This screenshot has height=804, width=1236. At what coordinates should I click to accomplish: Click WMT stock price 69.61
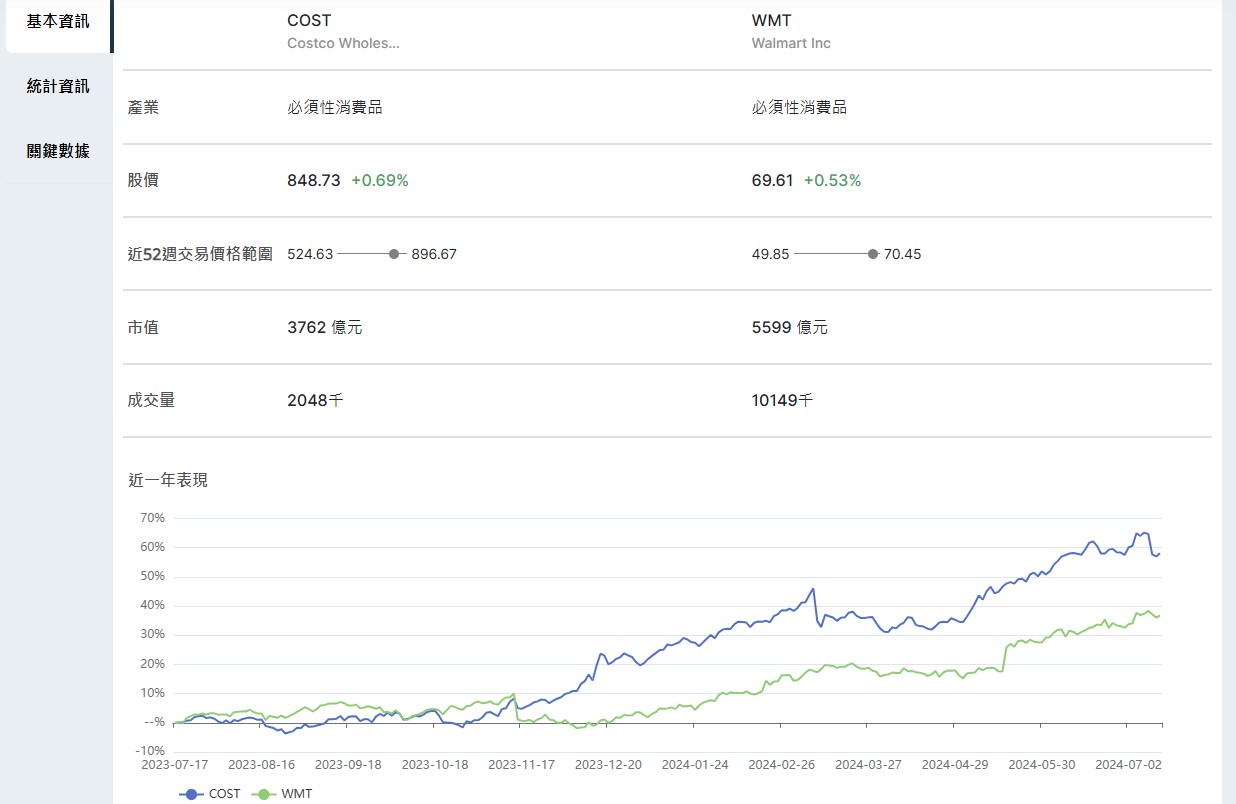tap(773, 181)
